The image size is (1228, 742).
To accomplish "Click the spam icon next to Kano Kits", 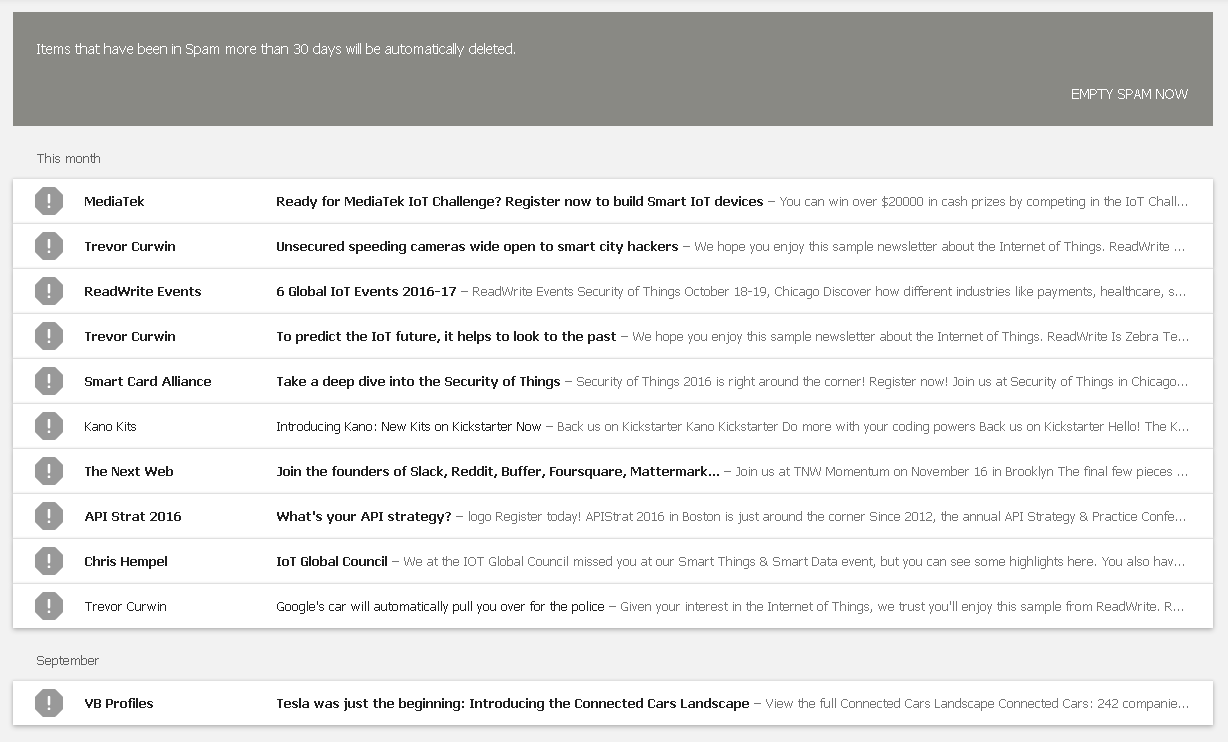I will click(48, 426).
